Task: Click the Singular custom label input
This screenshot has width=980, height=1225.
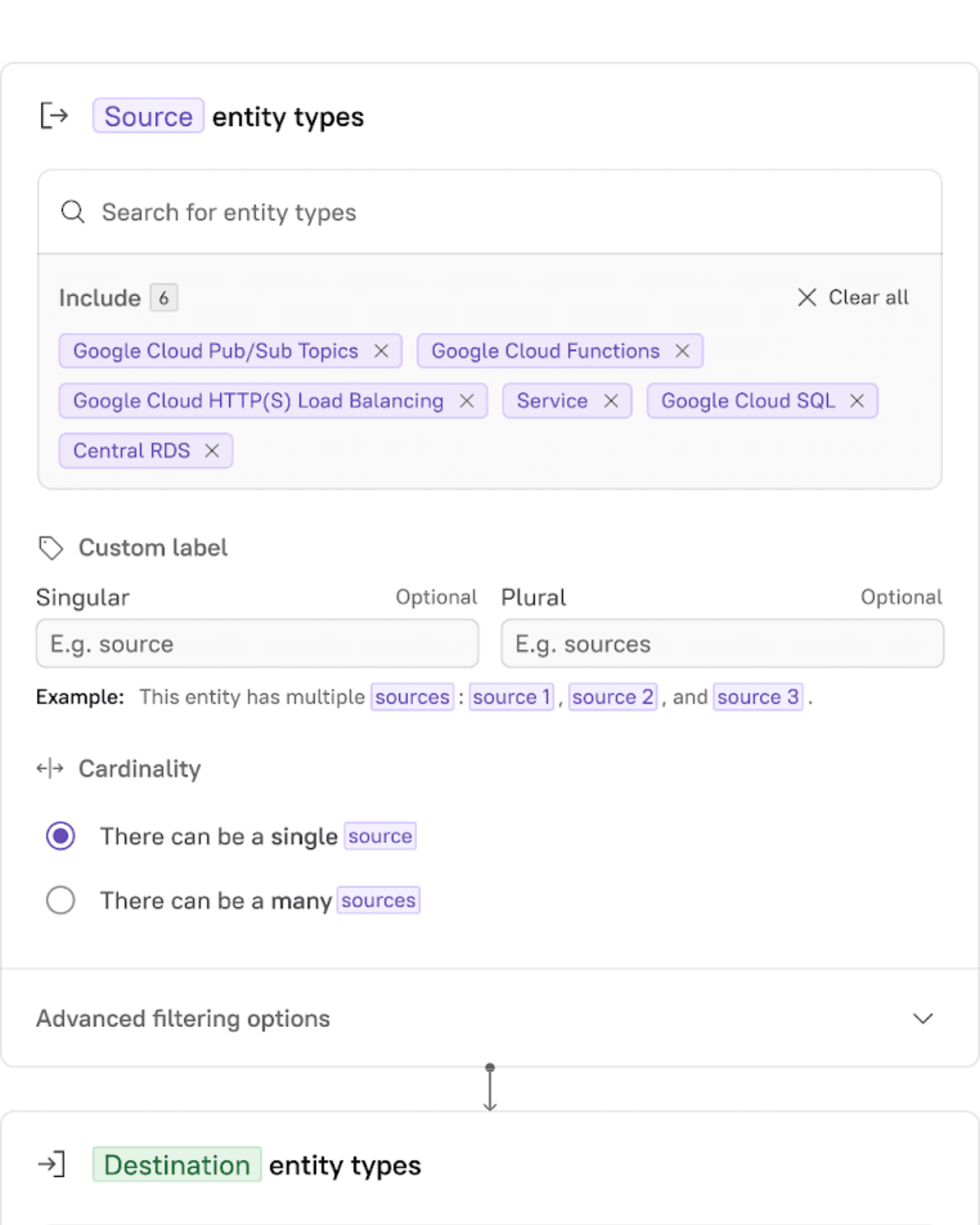Action: pyautogui.click(x=257, y=644)
